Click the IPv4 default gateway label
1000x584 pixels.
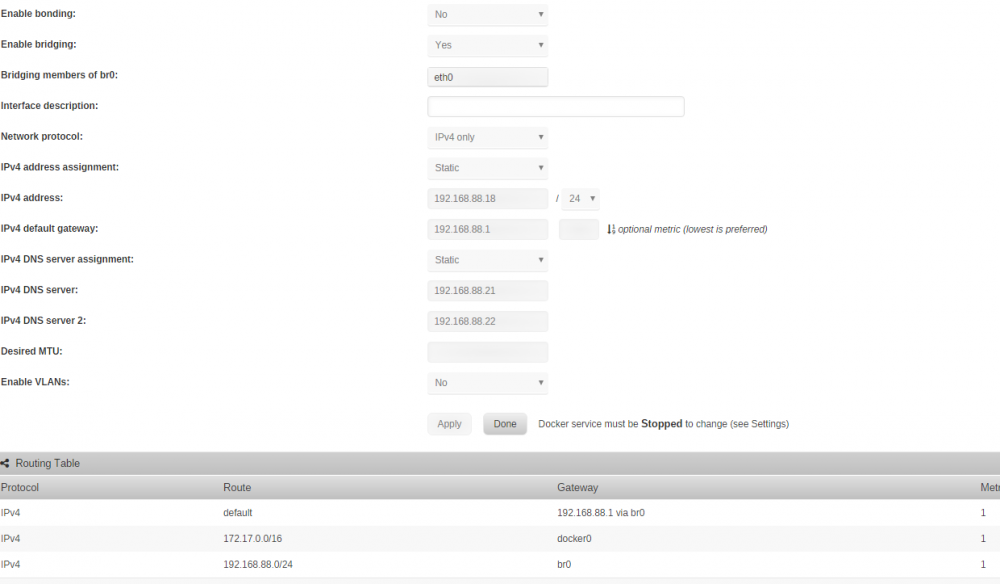coord(49,228)
